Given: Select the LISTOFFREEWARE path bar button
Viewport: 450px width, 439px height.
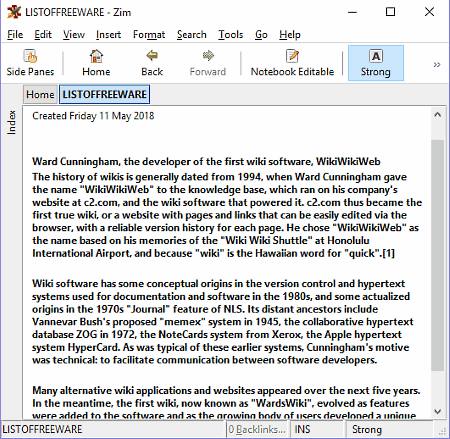Looking at the screenshot, I should (104, 94).
